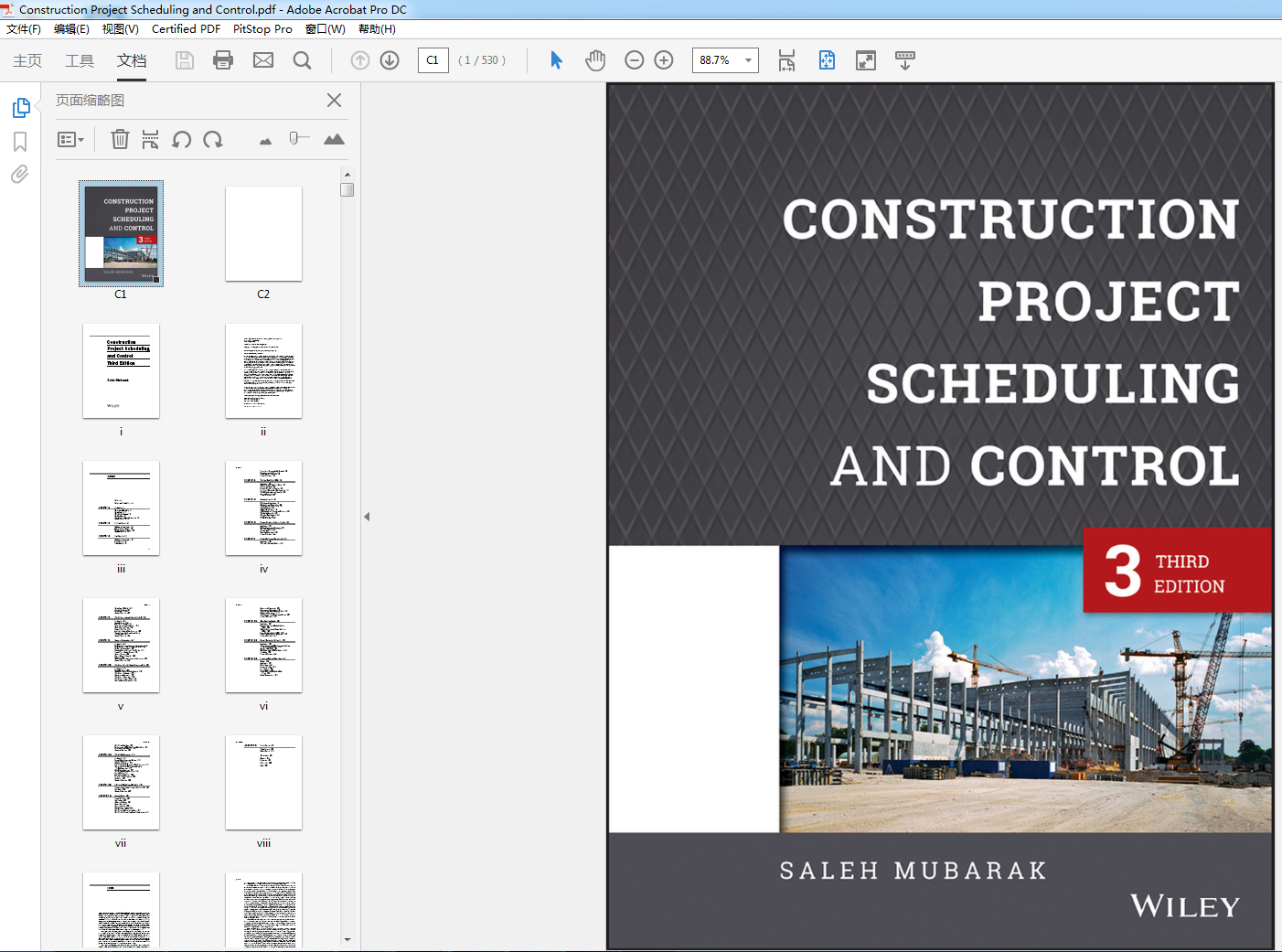Screen dimensions: 1282x952
Task: Enlarge thumbnail size large mountain icon
Action: click(x=334, y=139)
